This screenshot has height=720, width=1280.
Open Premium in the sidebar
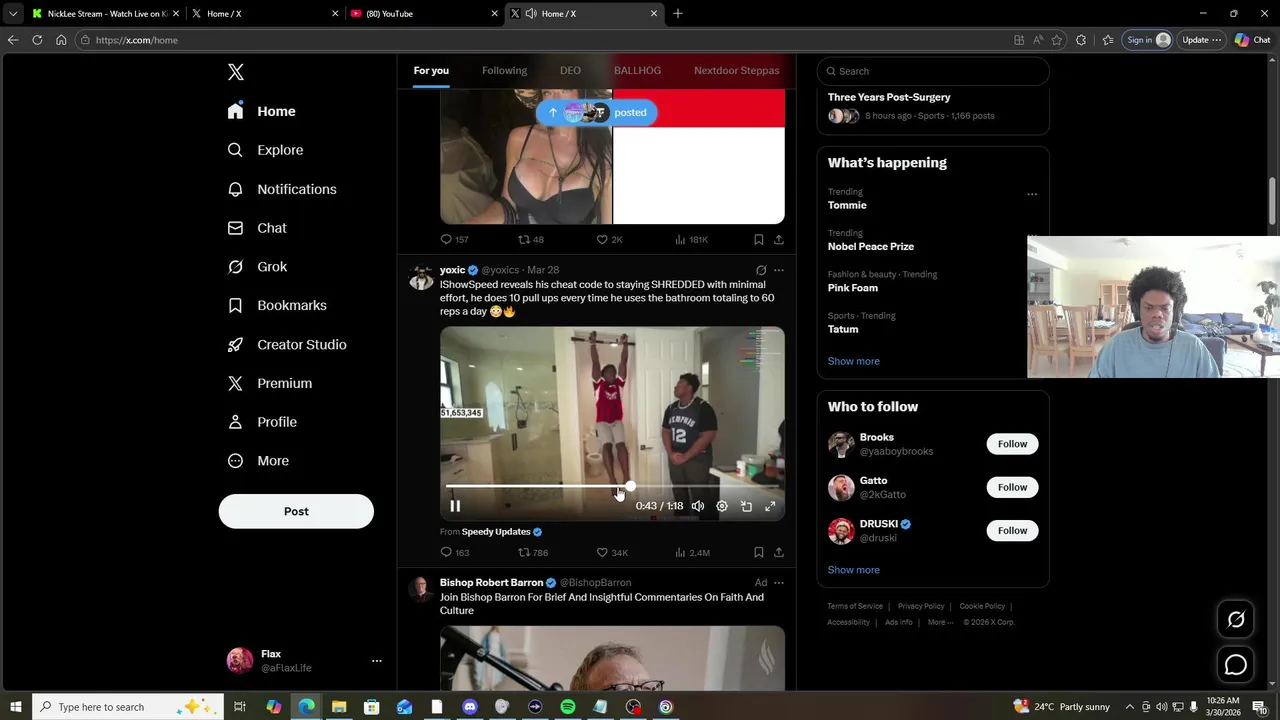click(270, 383)
